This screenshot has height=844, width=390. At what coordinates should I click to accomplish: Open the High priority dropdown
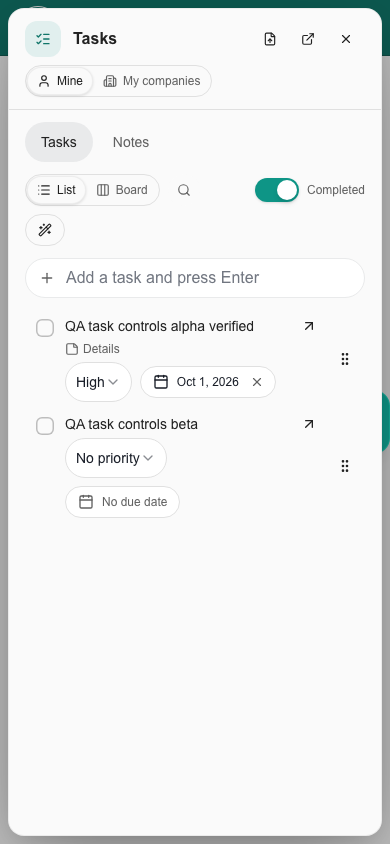(x=98, y=382)
